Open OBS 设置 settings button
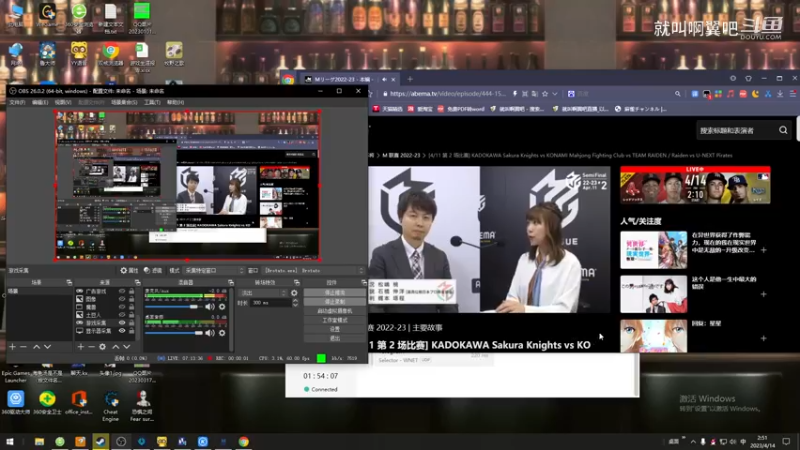This screenshot has width=800, height=450. pos(335,330)
